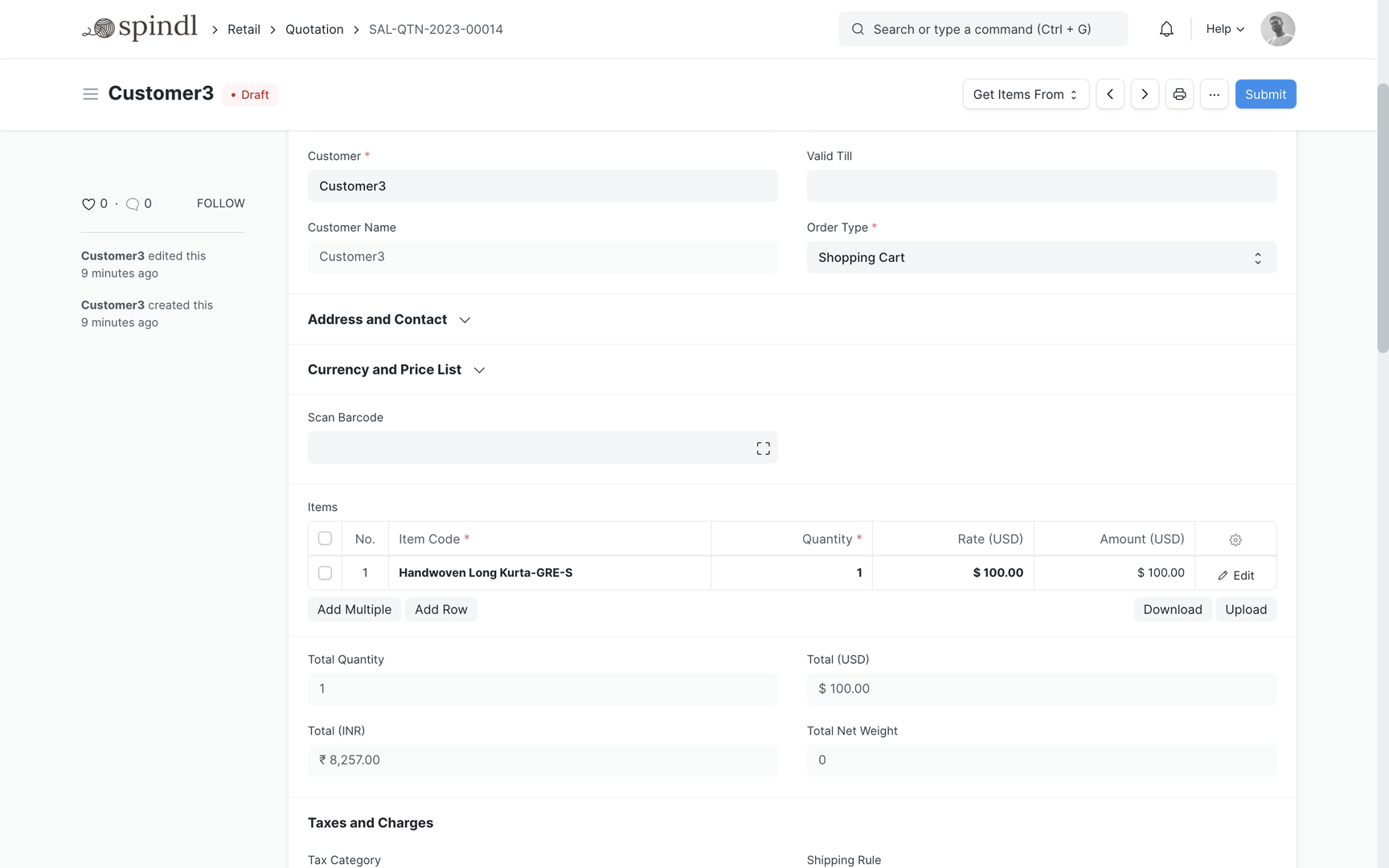Click the Valid Till date field
The image size is (1389, 868).
pyautogui.click(x=1041, y=186)
